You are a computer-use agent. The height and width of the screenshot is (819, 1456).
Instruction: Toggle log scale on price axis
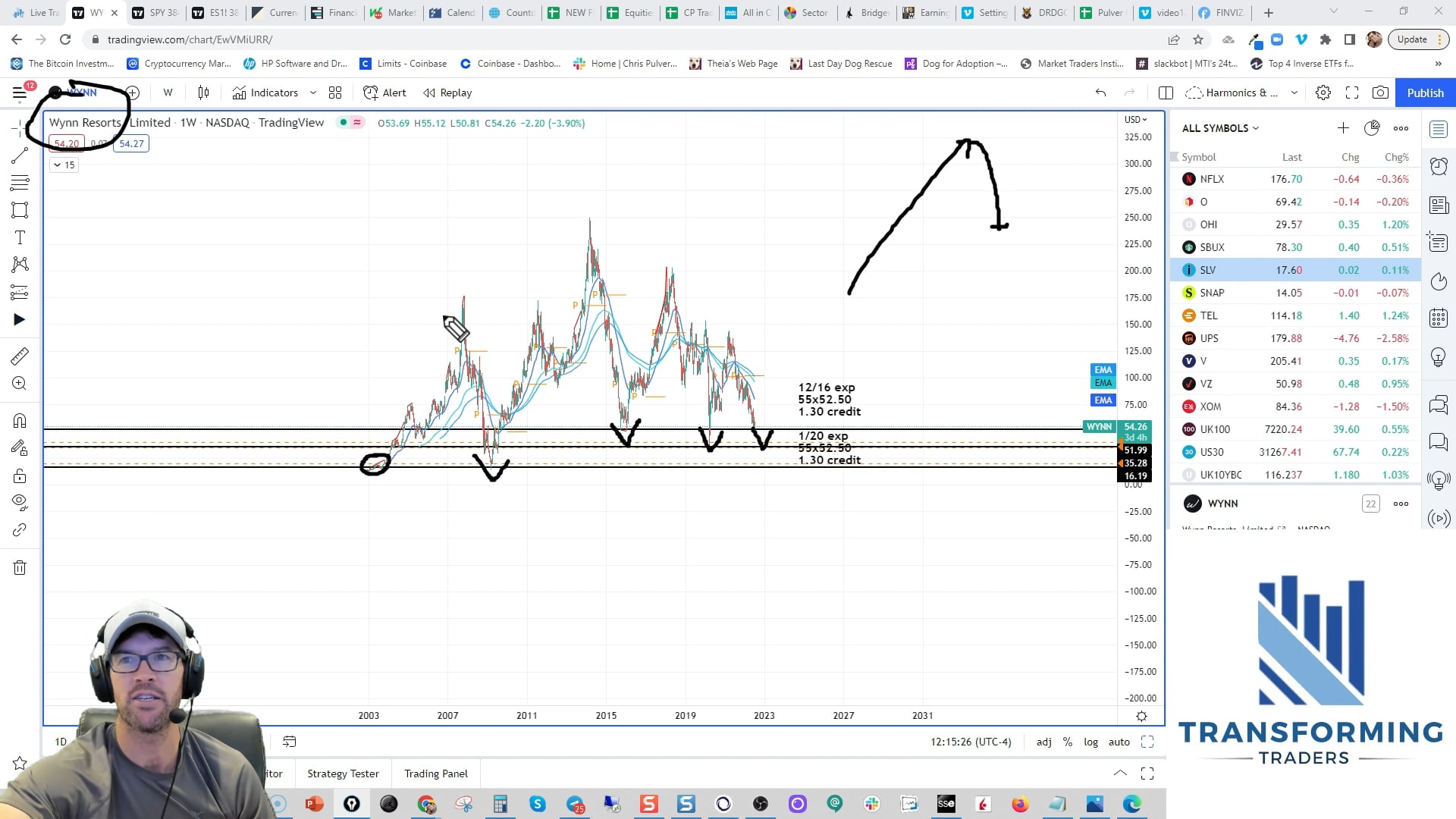[x=1090, y=742]
